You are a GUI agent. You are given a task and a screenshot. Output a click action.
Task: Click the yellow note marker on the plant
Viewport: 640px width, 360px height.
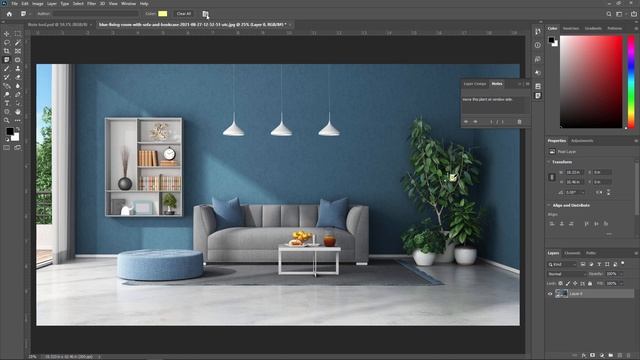coord(452,177)
